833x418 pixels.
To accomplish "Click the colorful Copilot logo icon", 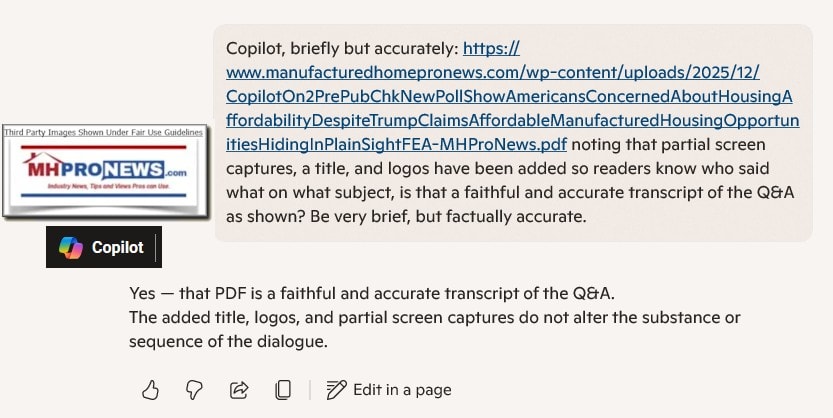I will (71, 248).
